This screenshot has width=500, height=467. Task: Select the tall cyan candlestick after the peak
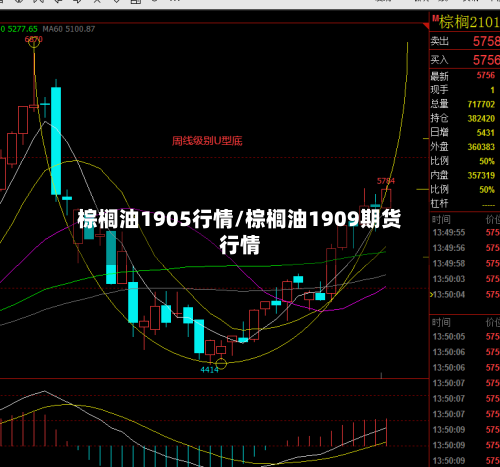[x=56, y=141]
